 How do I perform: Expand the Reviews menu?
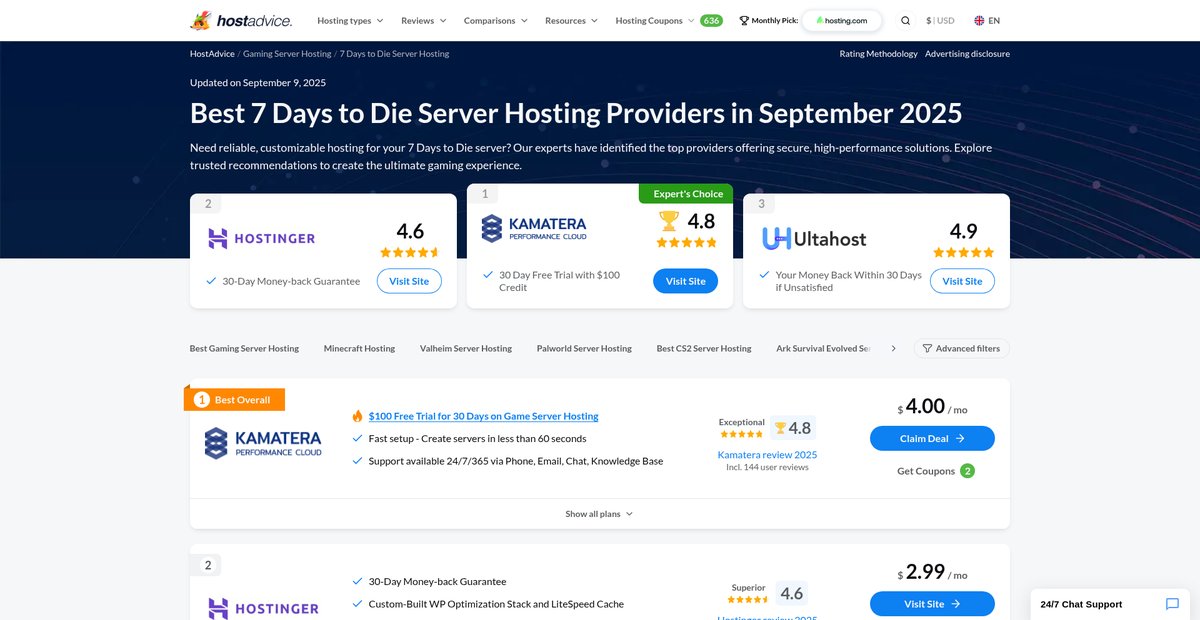pos(424,20)
